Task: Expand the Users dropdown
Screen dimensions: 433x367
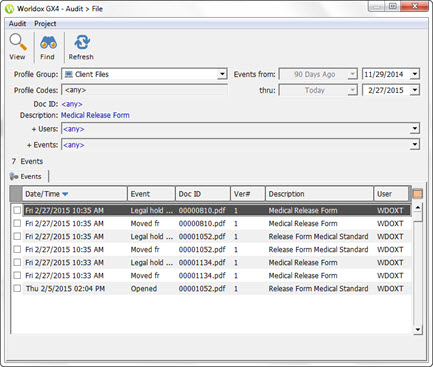Action: click(414, 129)
